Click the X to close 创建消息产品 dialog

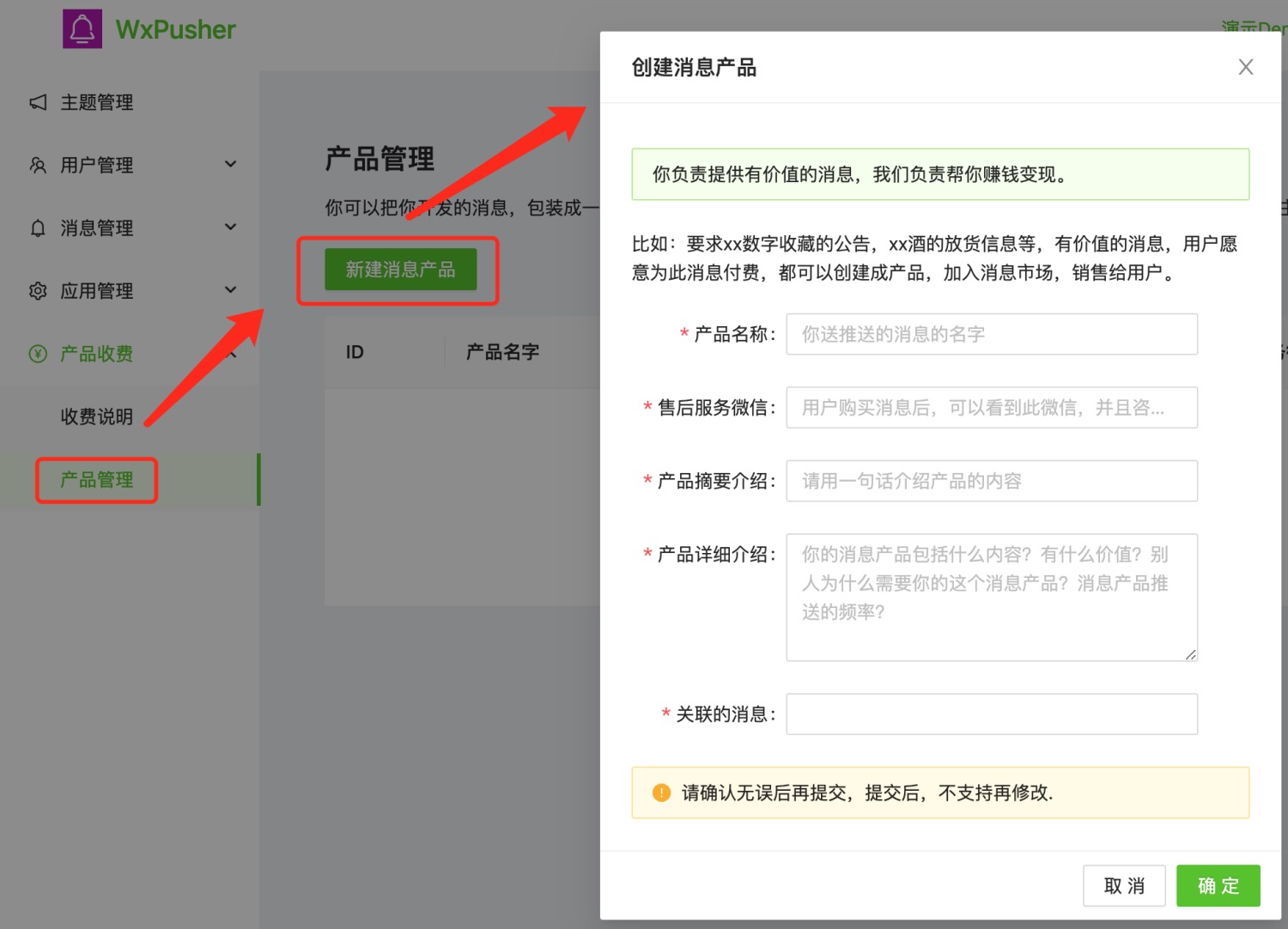[1246, 66]
